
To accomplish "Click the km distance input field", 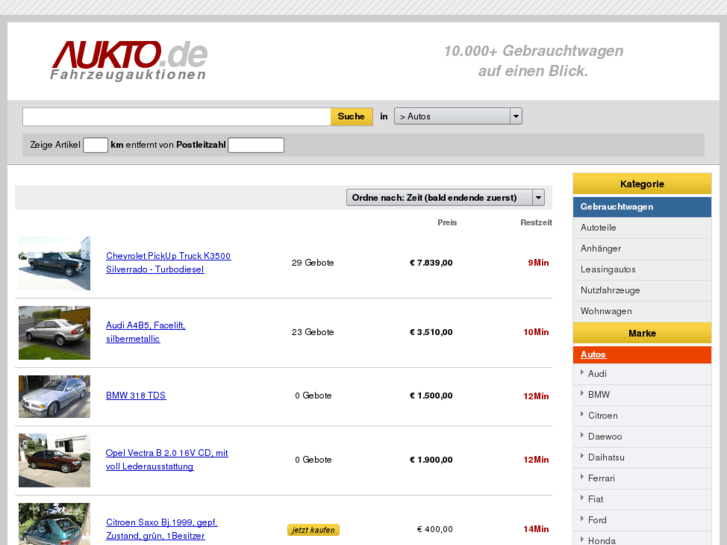I will 96,145.
